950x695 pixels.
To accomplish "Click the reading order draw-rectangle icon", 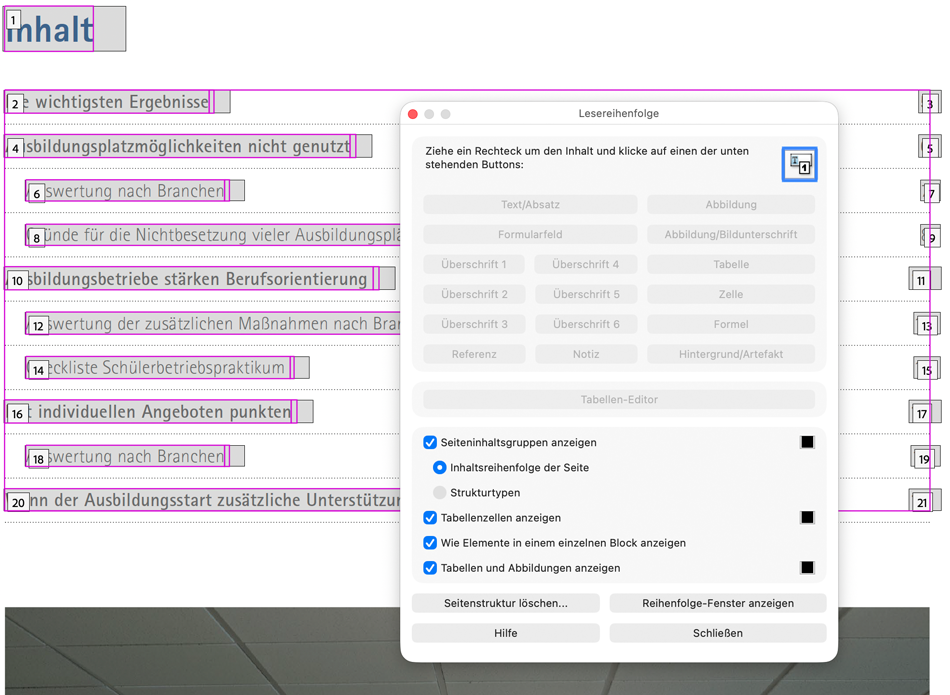I will tap(799, 164).
